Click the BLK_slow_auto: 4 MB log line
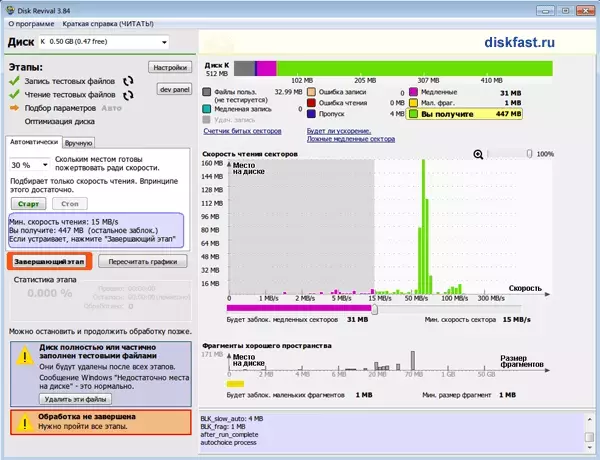Screen dimensions: 600x460 pos(232,419)
